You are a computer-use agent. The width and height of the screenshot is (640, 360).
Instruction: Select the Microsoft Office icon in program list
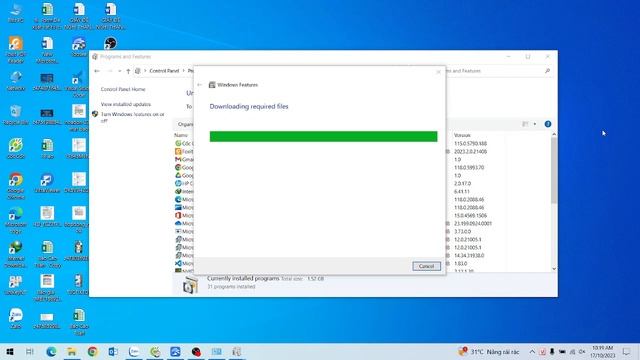point(178,215)
